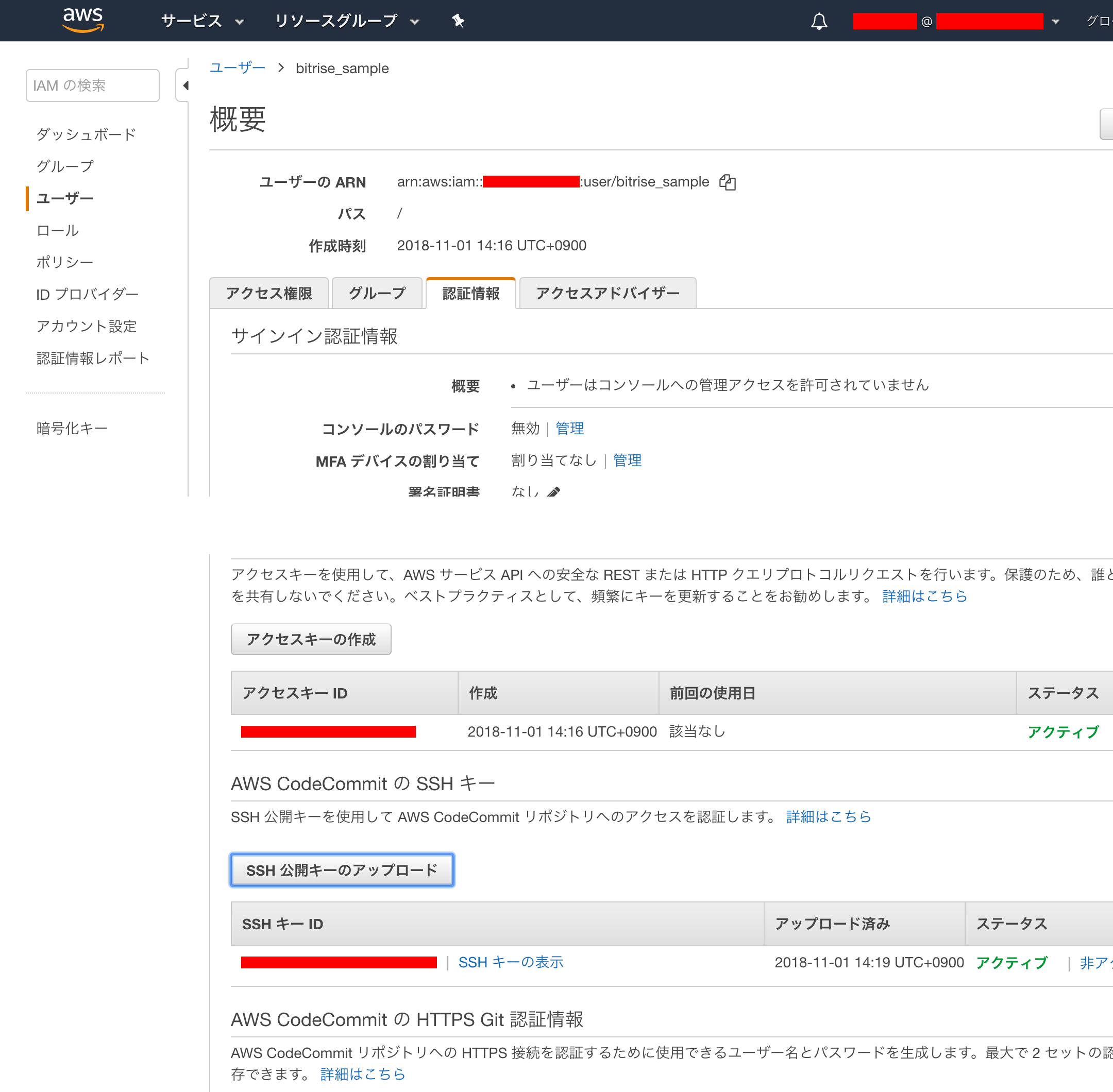Click the access key アクティブ status
This screenshot has height=1092, width=1113.
click(x=1063, y=732)
